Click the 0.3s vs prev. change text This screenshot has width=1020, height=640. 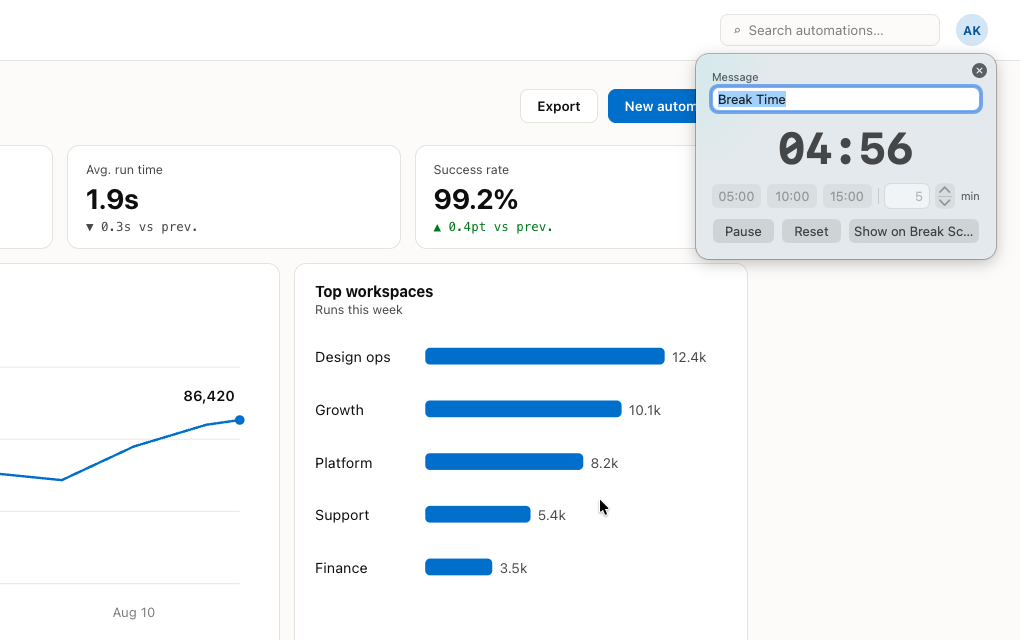(142, 227)
